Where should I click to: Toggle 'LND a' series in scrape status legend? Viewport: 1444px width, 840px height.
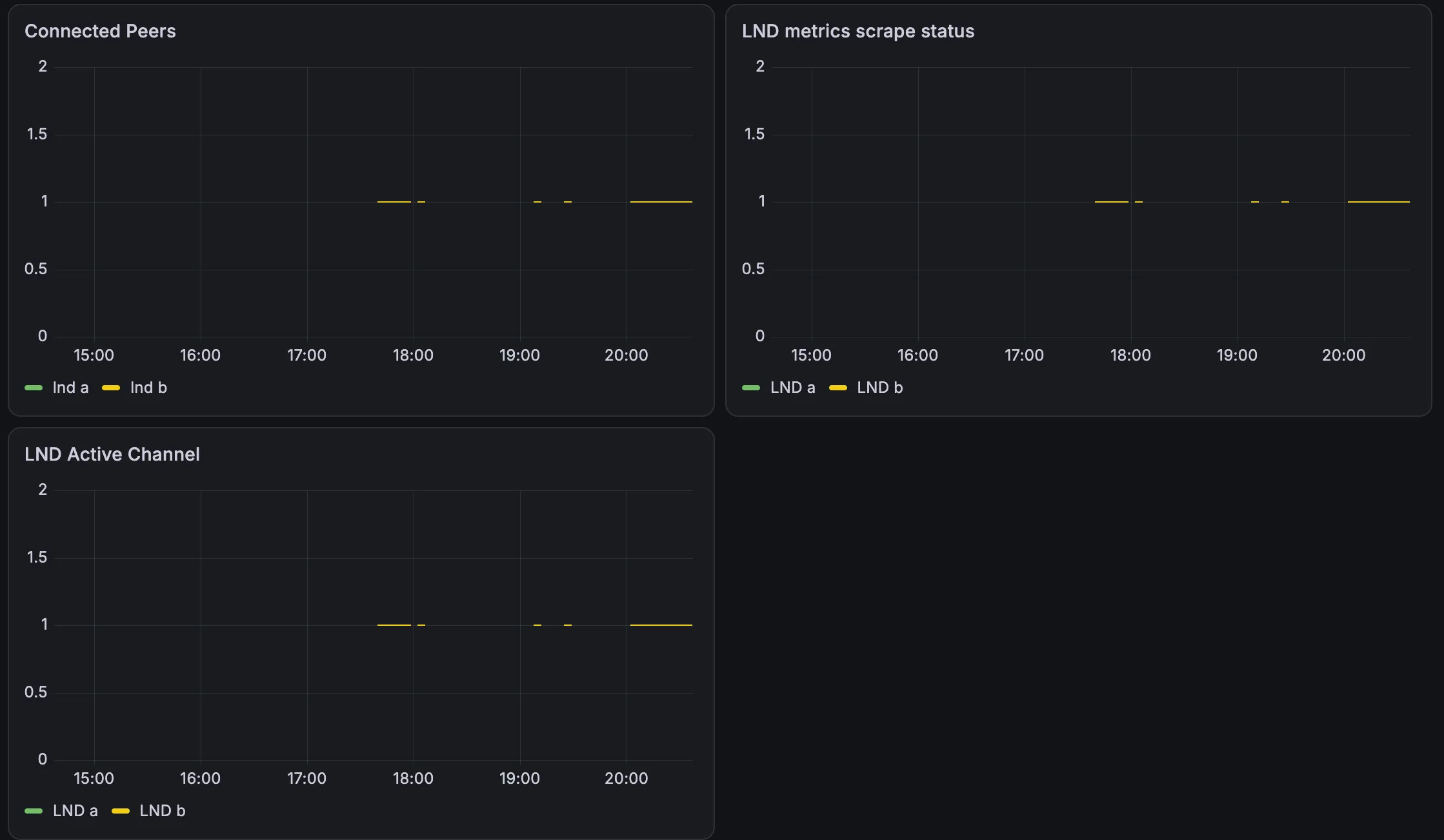pos(792,387)
